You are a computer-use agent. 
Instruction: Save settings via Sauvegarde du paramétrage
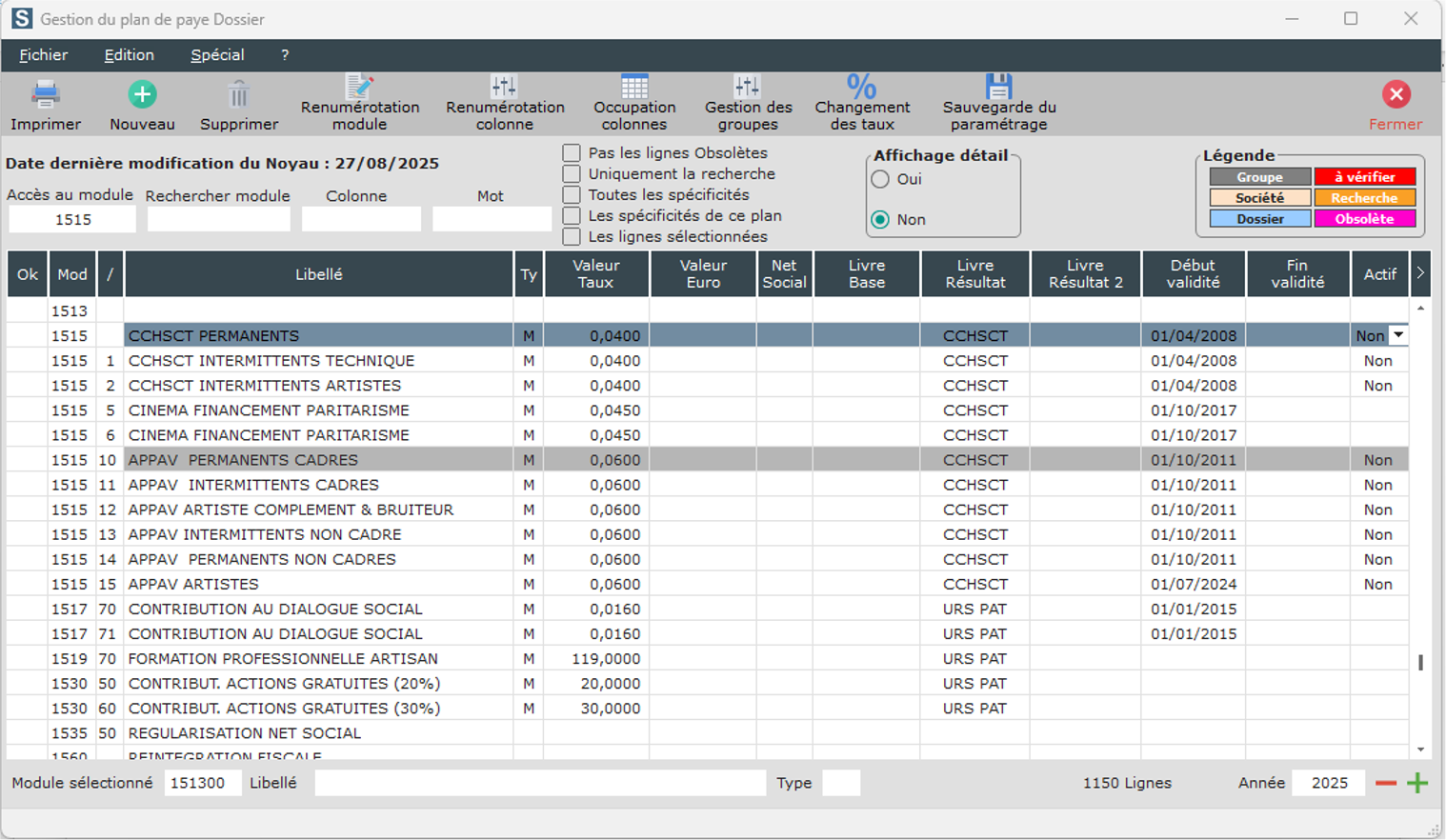998,88
